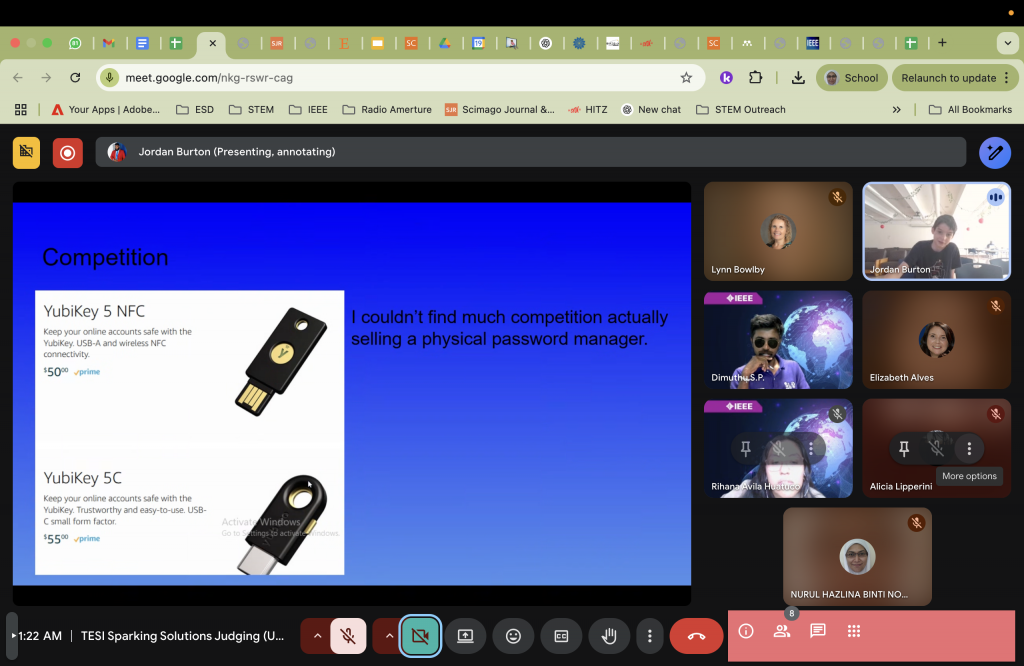1024x666 pixels.
Task: Close the current Google Meet tab
Action: [x=213, y=43]
